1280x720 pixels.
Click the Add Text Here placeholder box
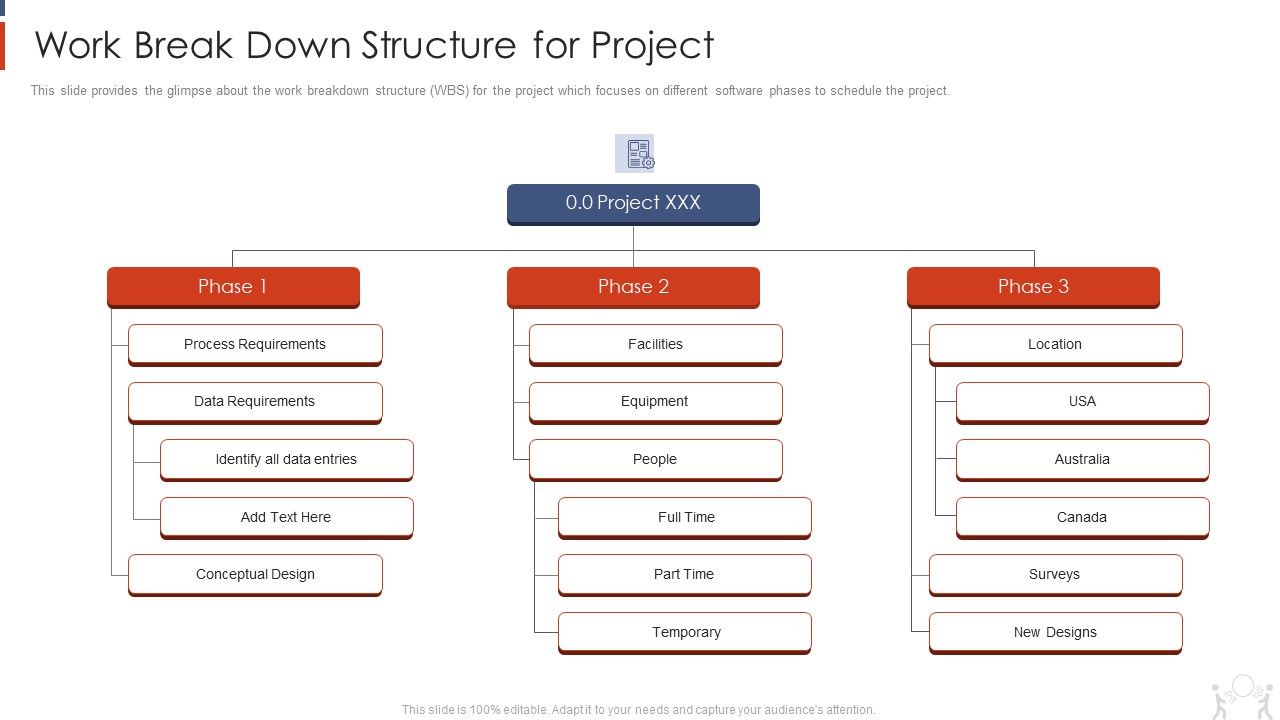click(x=286, y=518)
